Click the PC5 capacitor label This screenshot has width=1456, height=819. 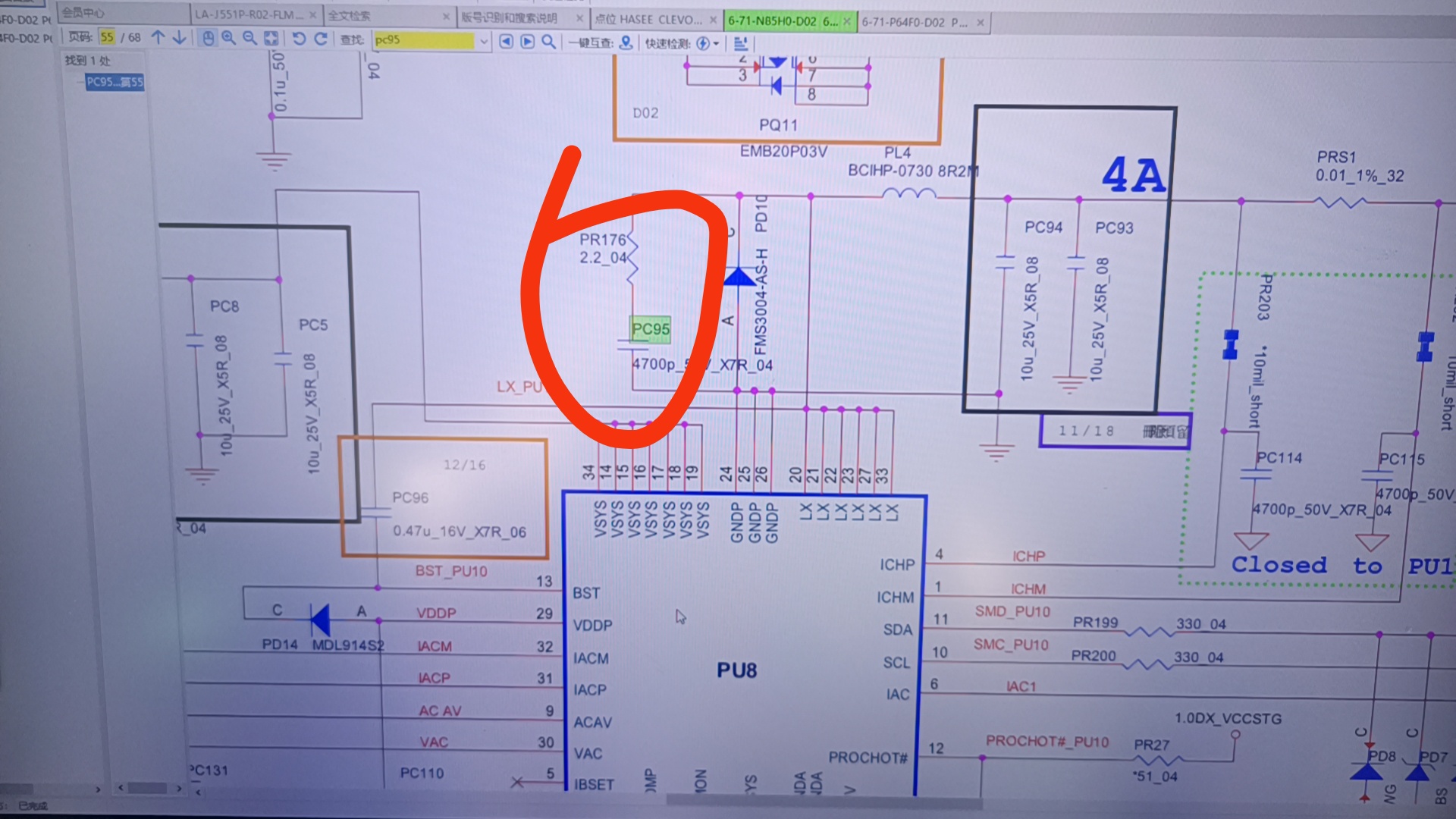(313, 325)
